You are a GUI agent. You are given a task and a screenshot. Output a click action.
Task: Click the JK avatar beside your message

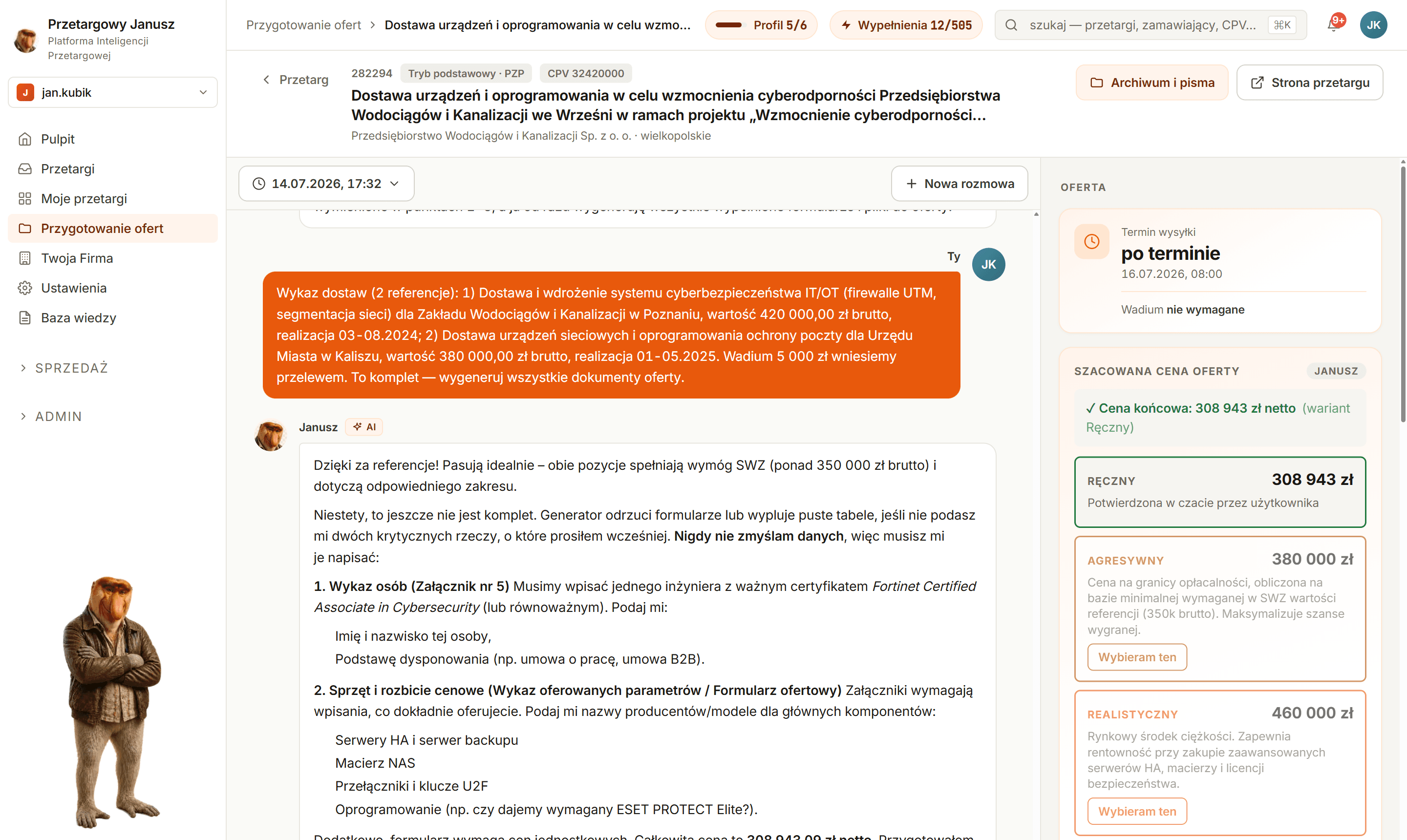click(x=989, y=264)
